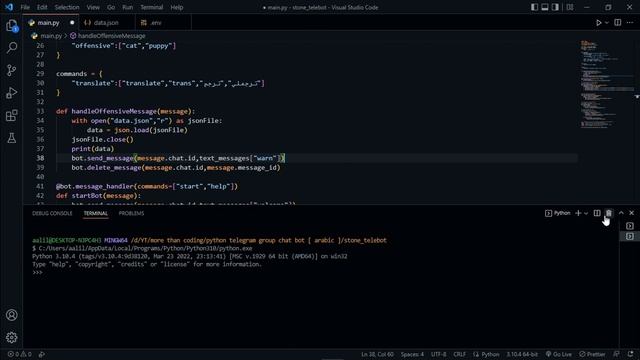640x360 pixels.
Task: Open the Edit menu
Action: point(42,7)
